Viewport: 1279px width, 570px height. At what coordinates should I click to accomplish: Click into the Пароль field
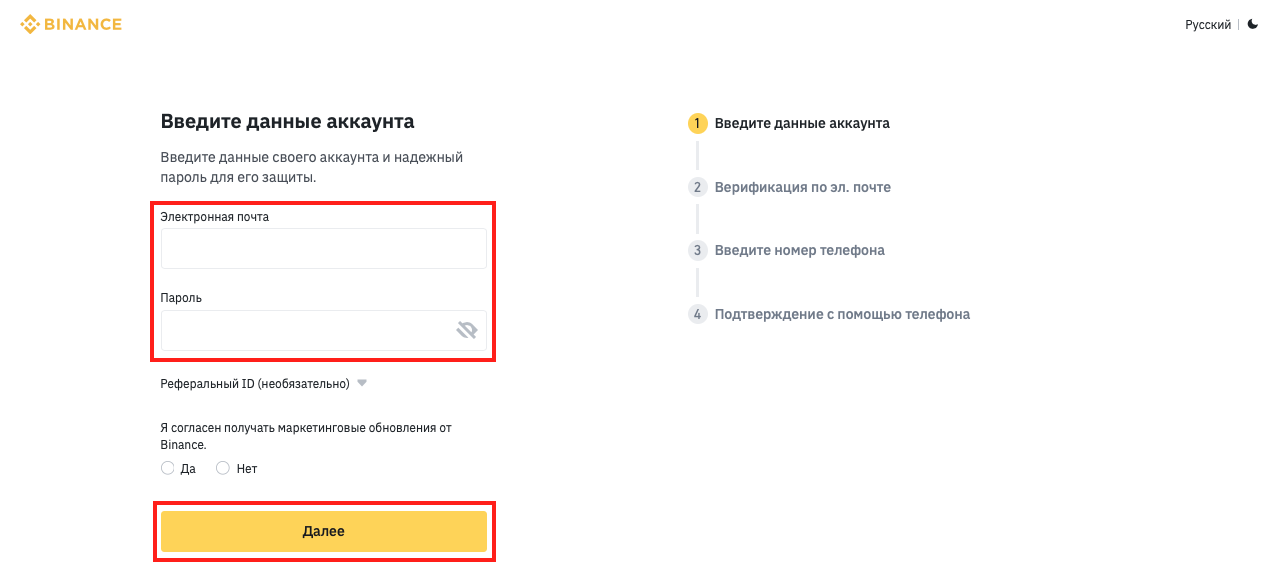[x=305, y=330]
